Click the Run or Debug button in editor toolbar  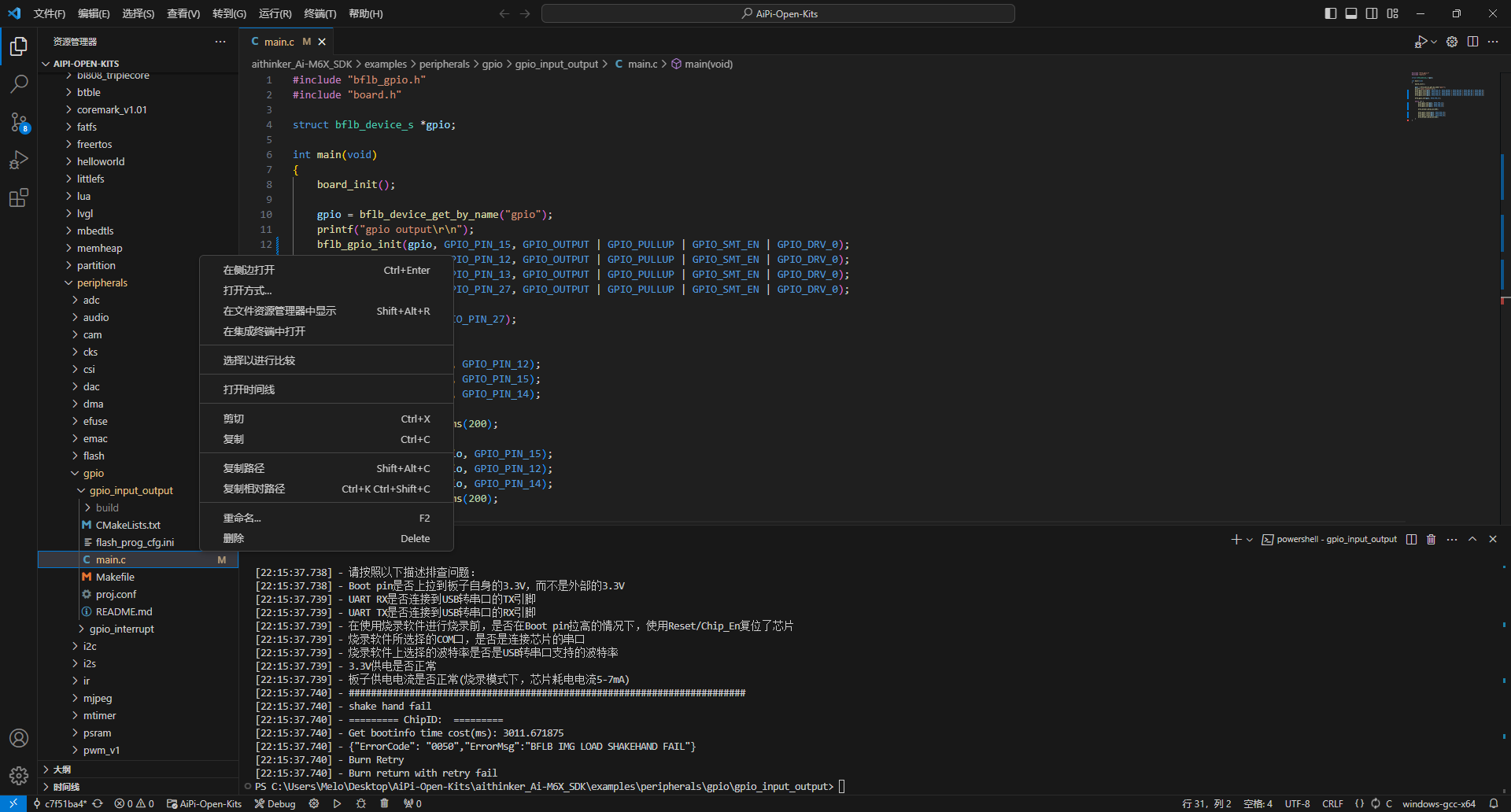click(1420, 42)
